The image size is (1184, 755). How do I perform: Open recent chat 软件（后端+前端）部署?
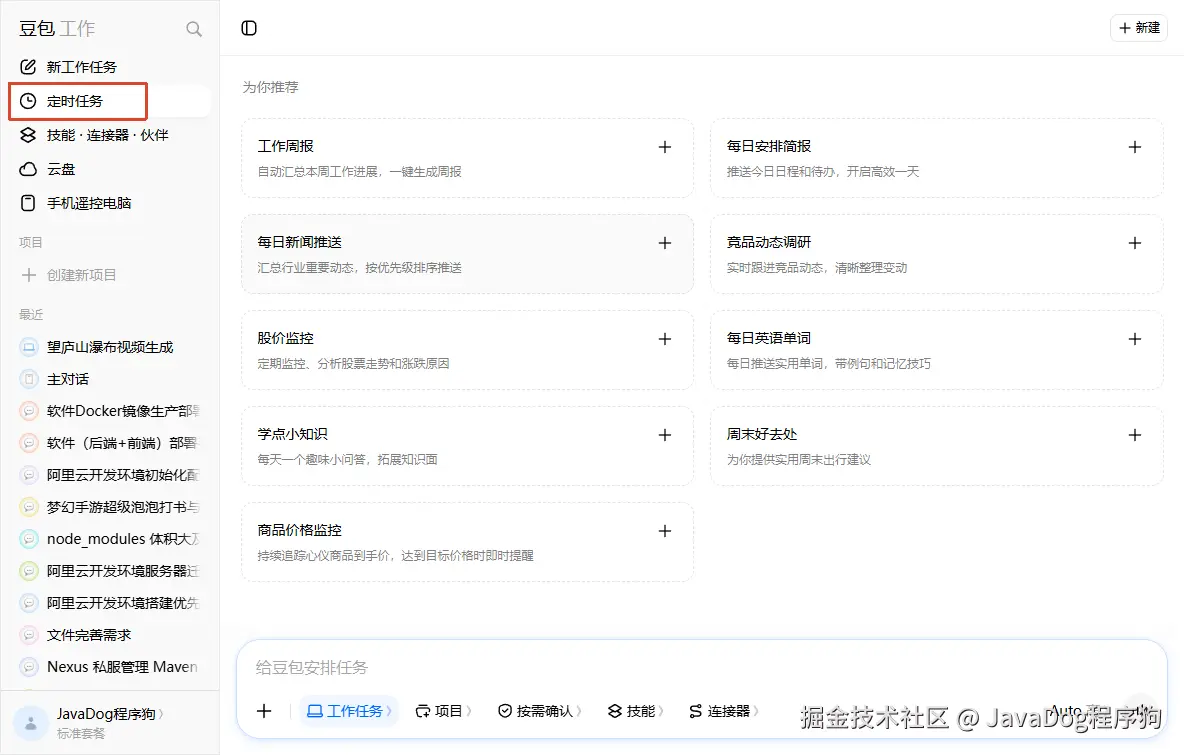point(109,443)
